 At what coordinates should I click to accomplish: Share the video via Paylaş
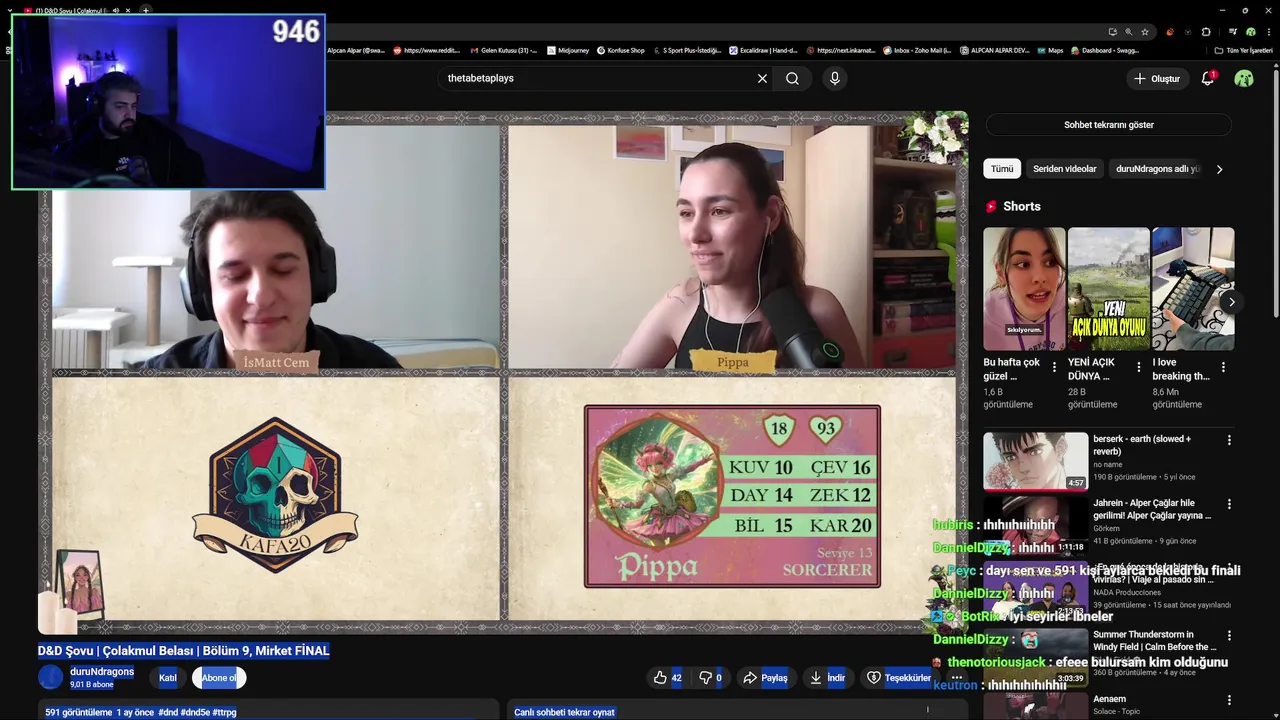(765, 678)
